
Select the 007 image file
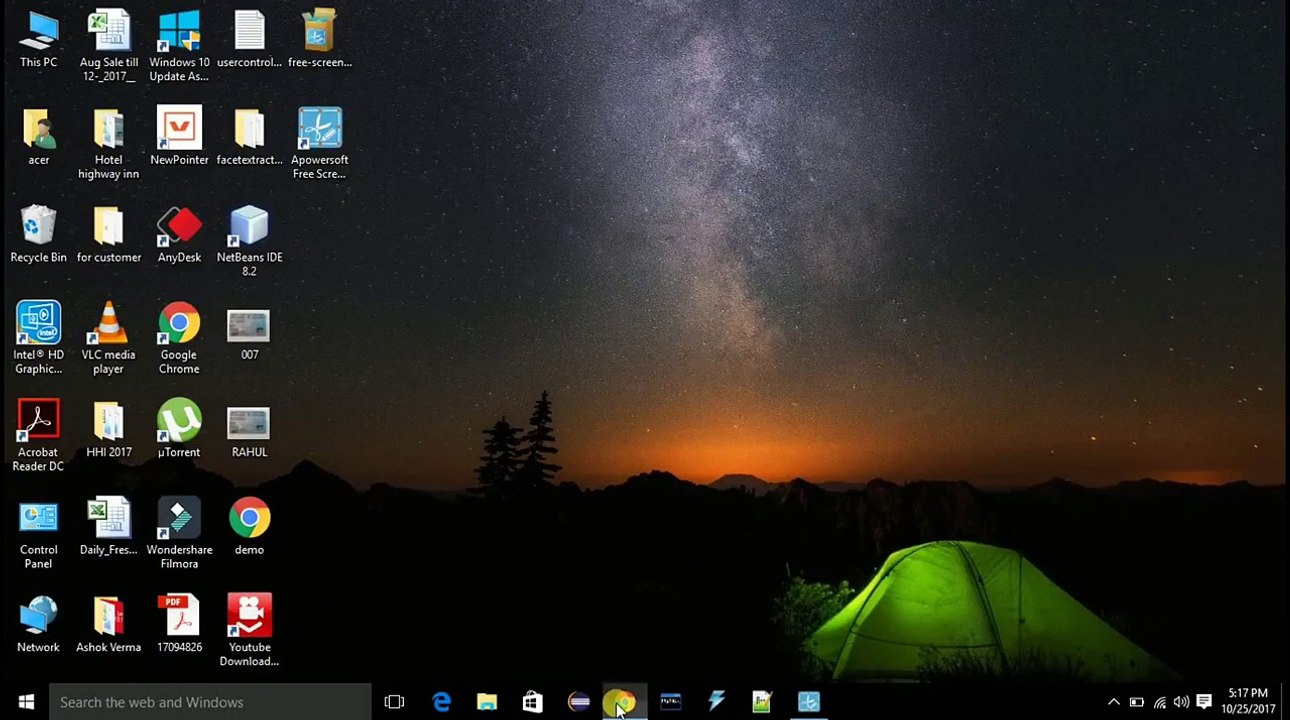(x=249, y=332)
